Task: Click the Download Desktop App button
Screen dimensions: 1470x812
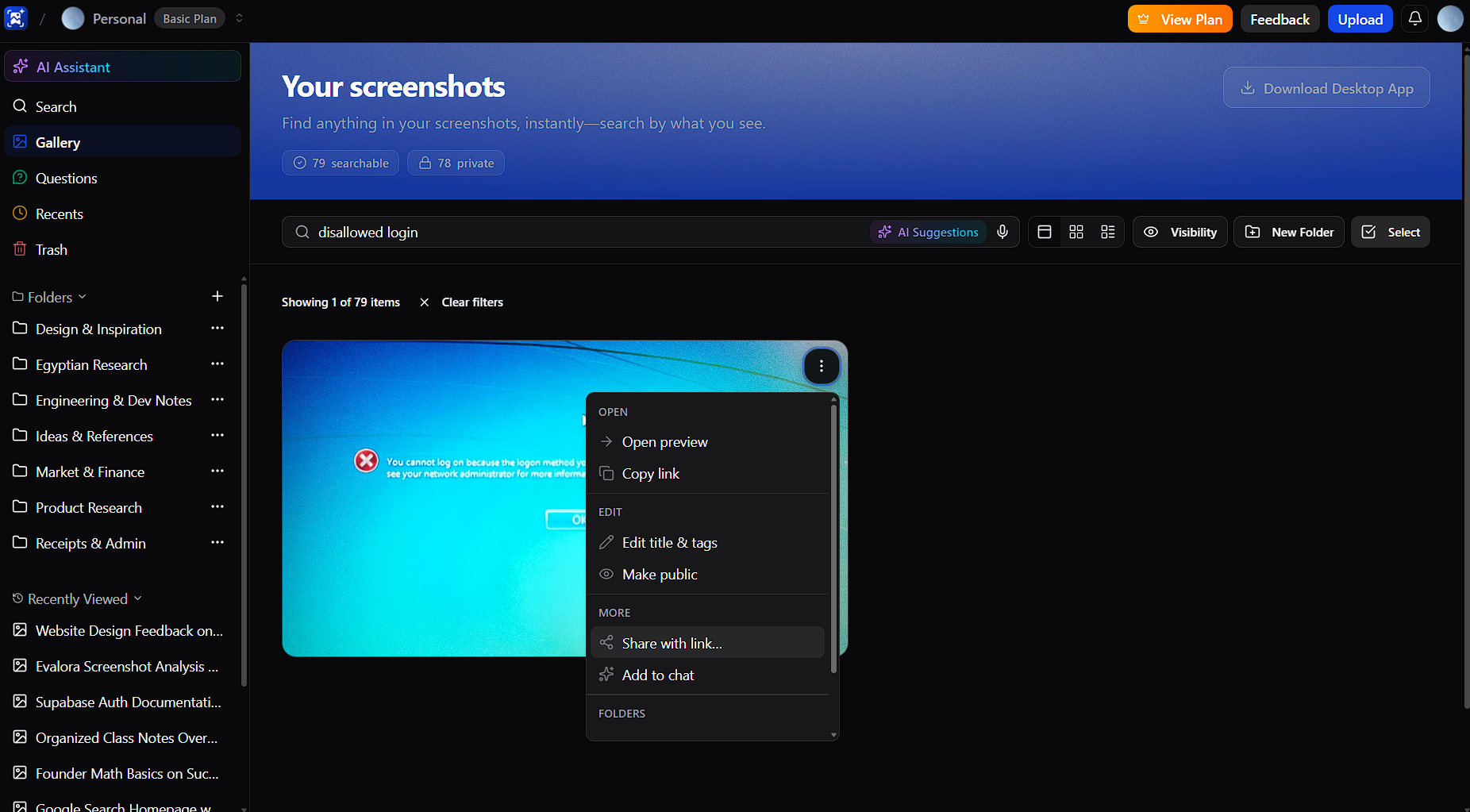Action: (x=1326, y=87)
